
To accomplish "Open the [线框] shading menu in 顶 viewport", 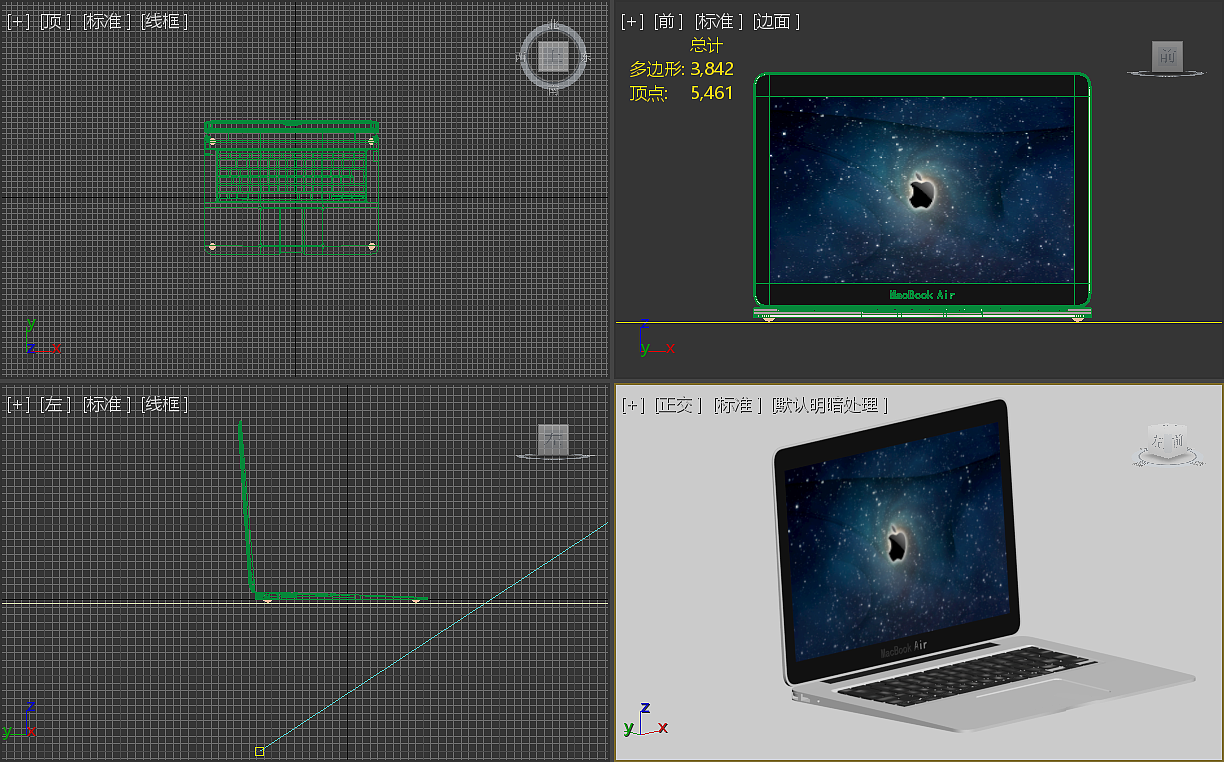I will coord(164,21).
